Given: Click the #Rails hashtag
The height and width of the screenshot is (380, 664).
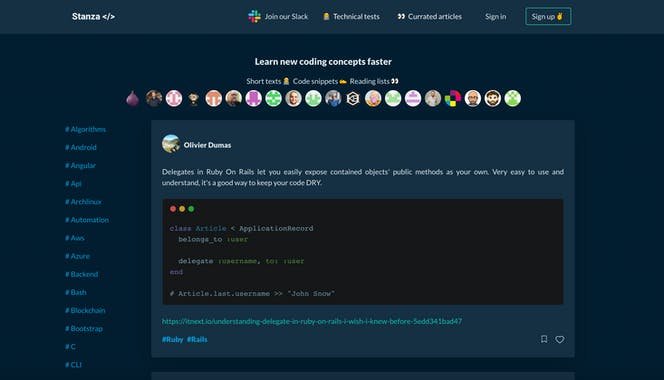Looking at the screenshot, I should click(x=197, y=339).
